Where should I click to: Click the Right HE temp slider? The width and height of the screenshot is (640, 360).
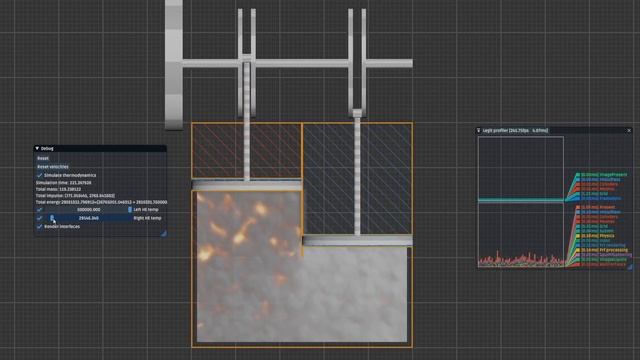(89, 218)
